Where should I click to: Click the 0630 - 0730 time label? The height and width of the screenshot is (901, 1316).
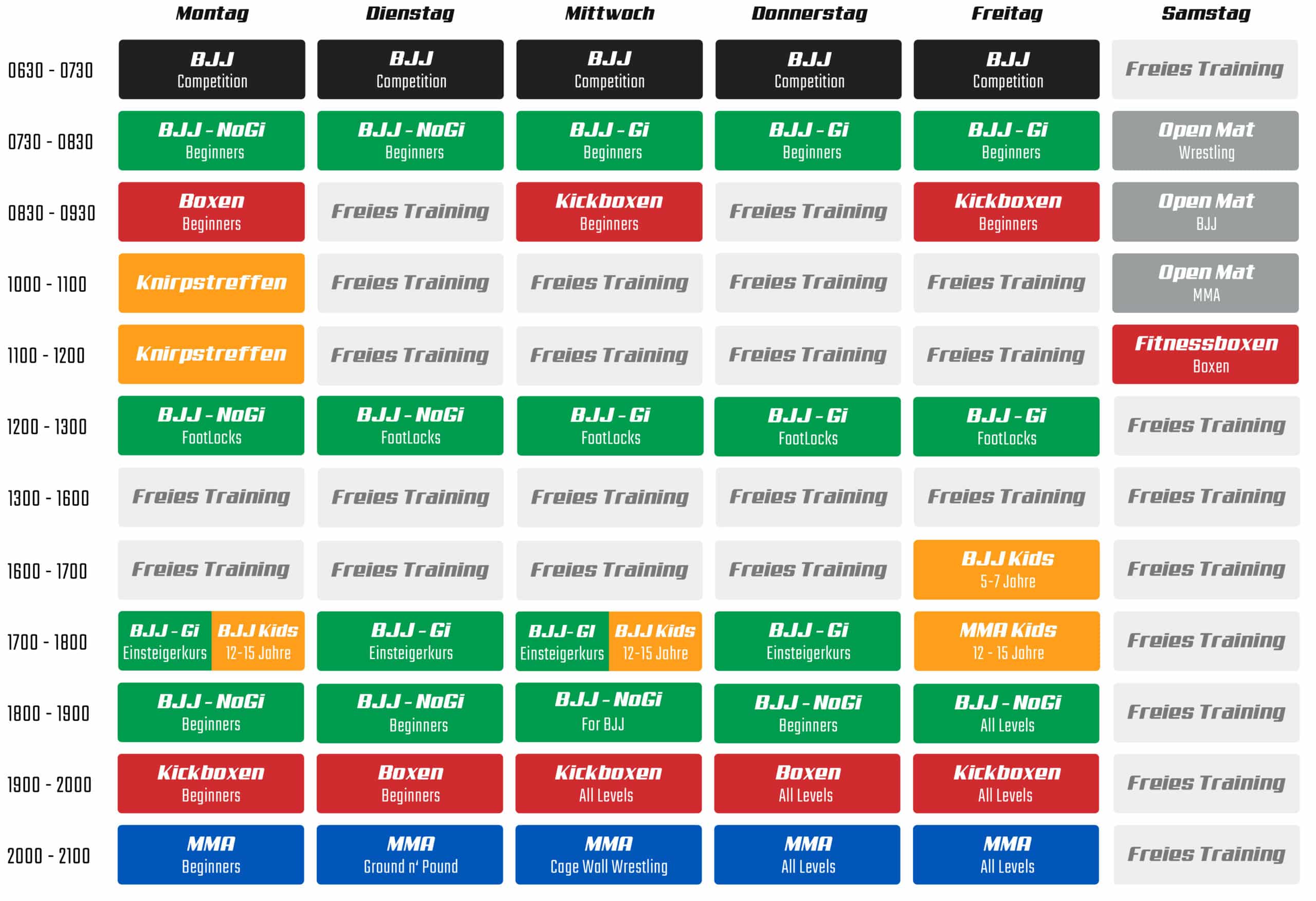(50, 71)
